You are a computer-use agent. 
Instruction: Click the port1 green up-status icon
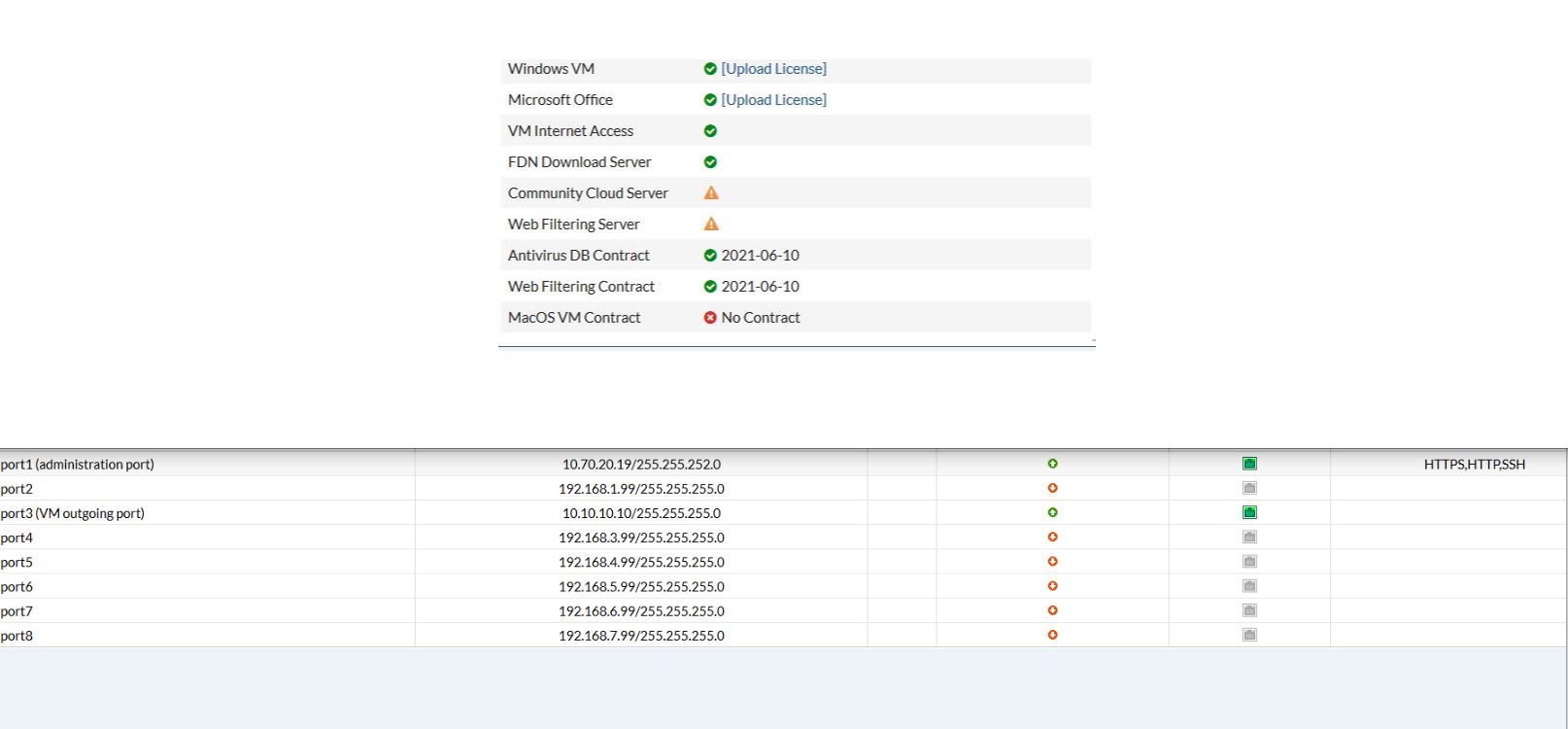coord(1052,464)
